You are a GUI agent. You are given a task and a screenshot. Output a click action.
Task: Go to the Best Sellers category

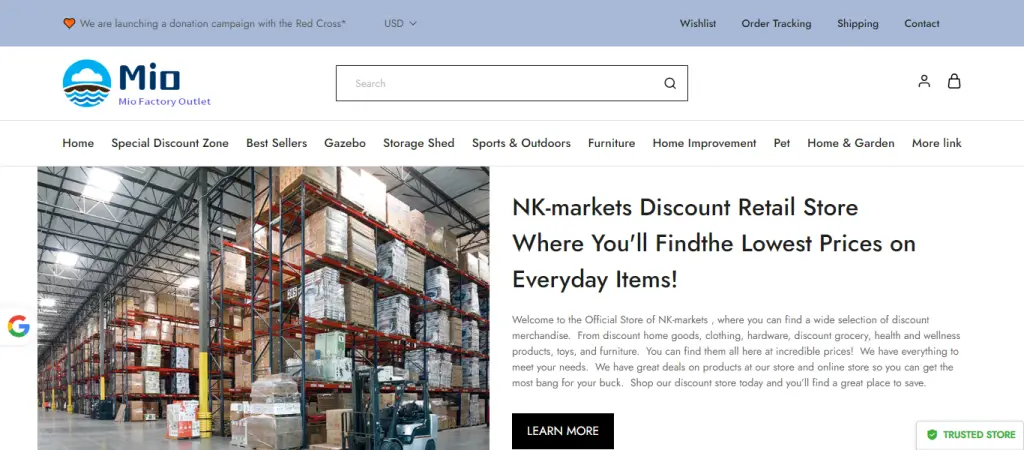tap(276, 143)
